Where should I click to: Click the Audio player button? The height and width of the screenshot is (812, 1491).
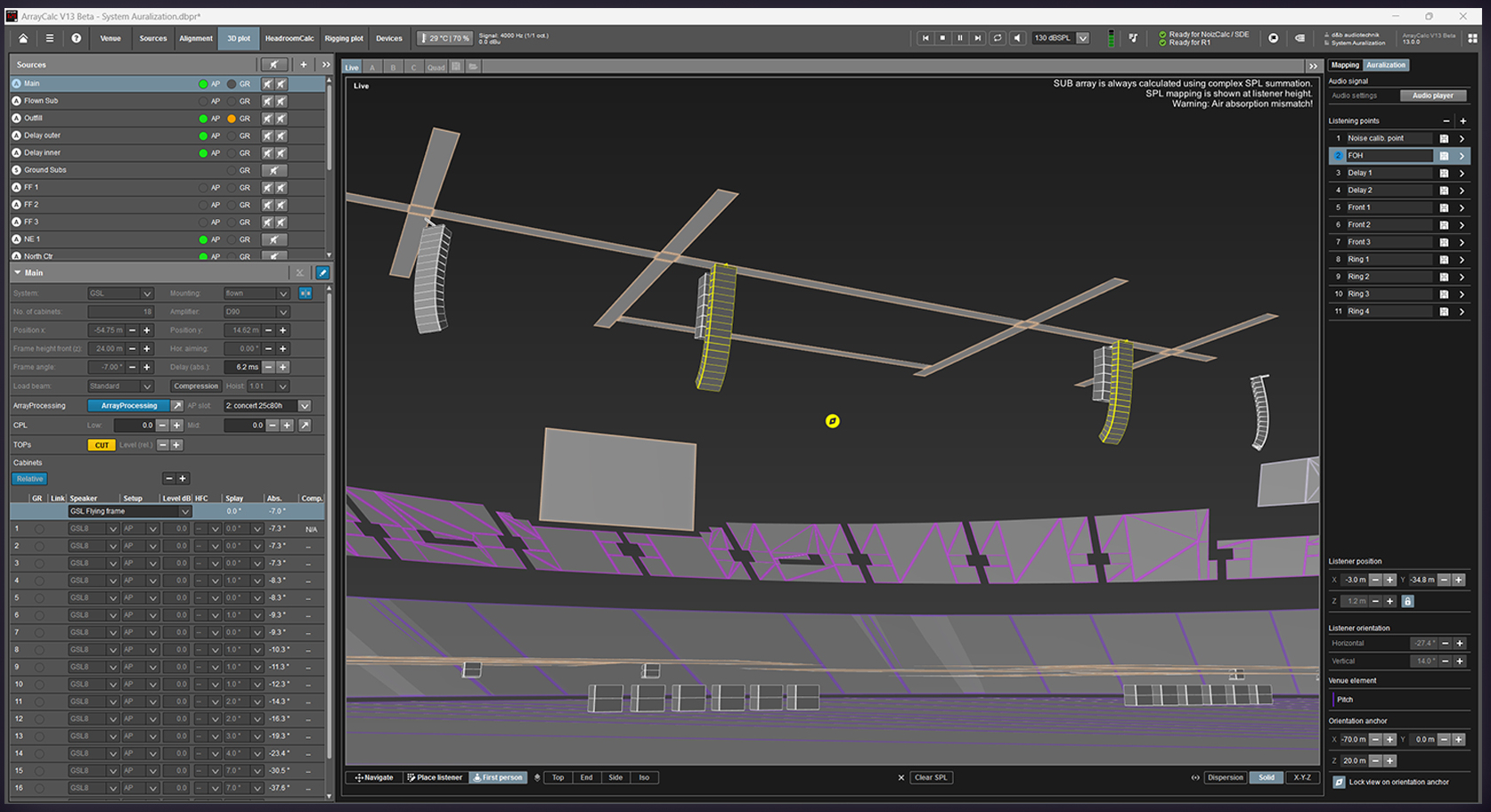[x=1433, y=95]
